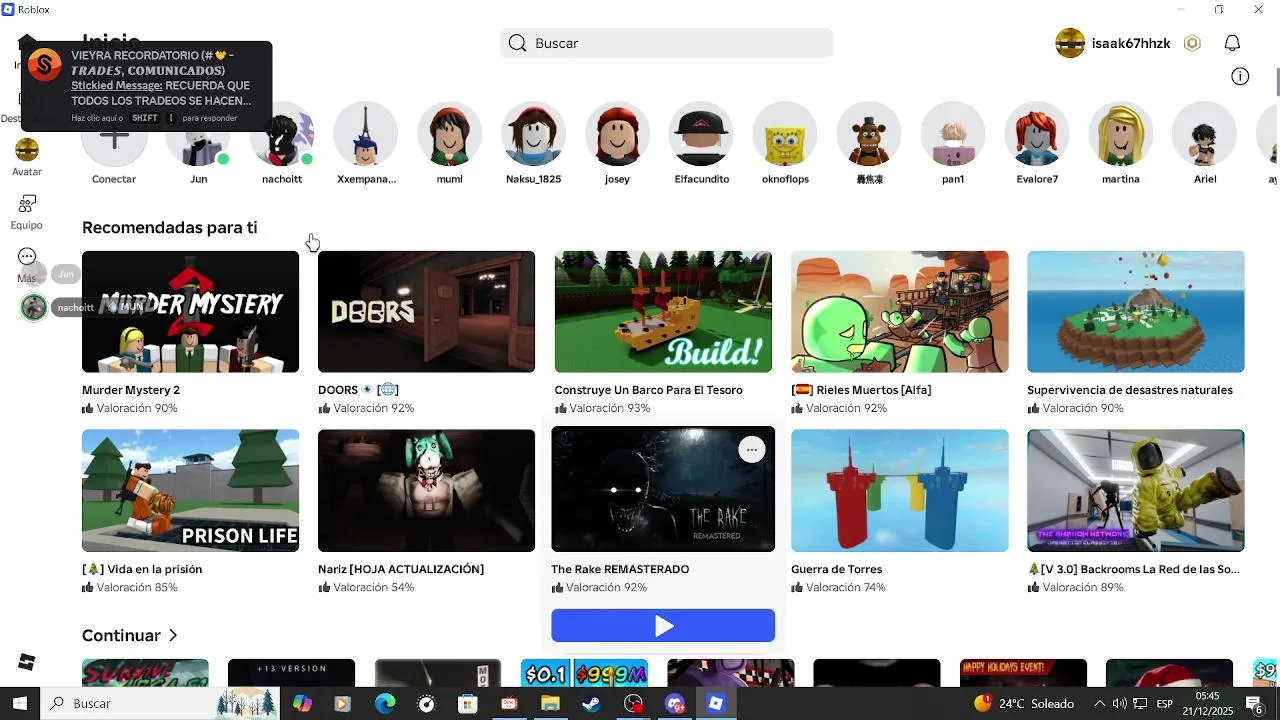Open Supervivencia de desastres naturales thumbnail

(1136, 312)
